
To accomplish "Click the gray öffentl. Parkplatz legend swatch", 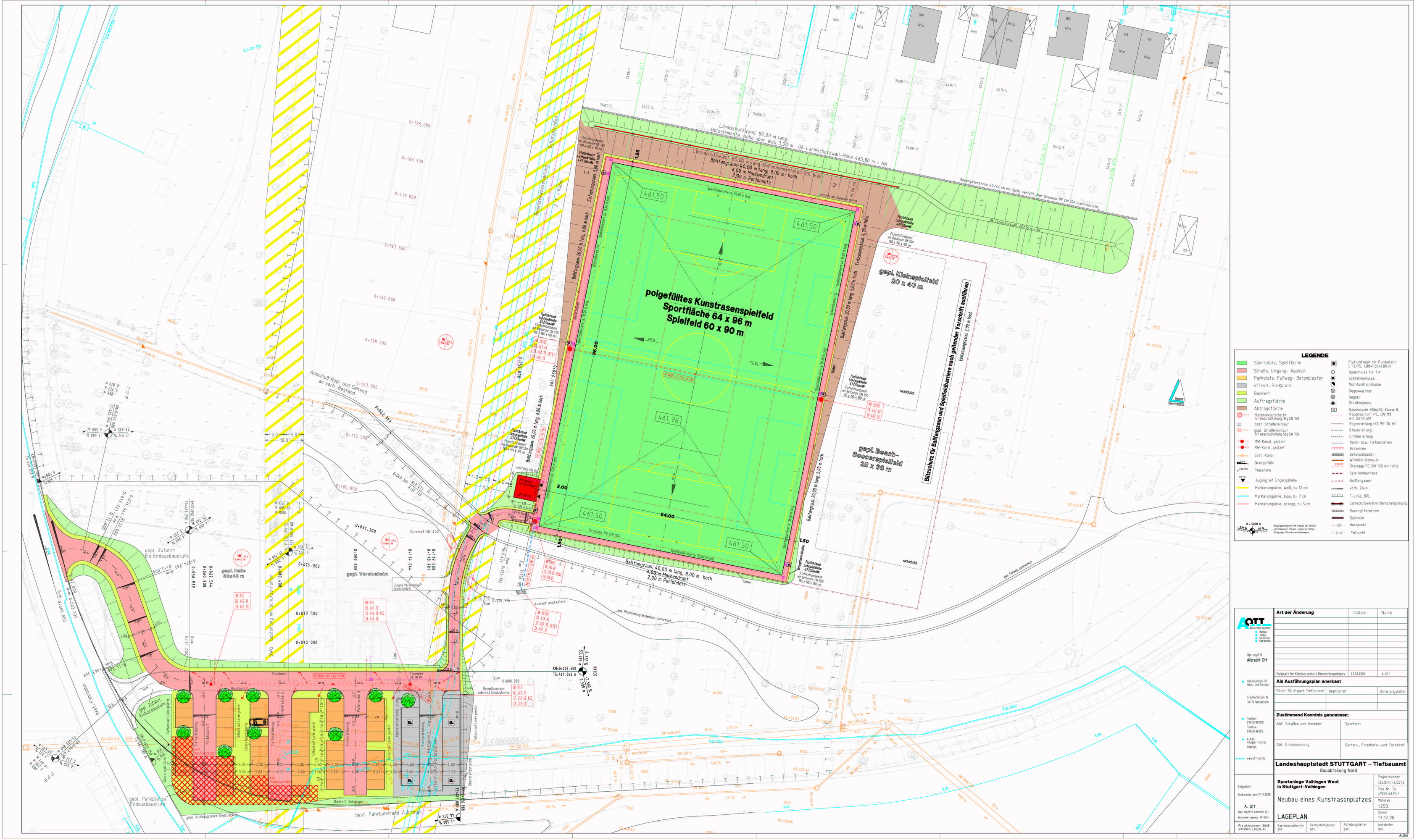I will (1242, 386).
